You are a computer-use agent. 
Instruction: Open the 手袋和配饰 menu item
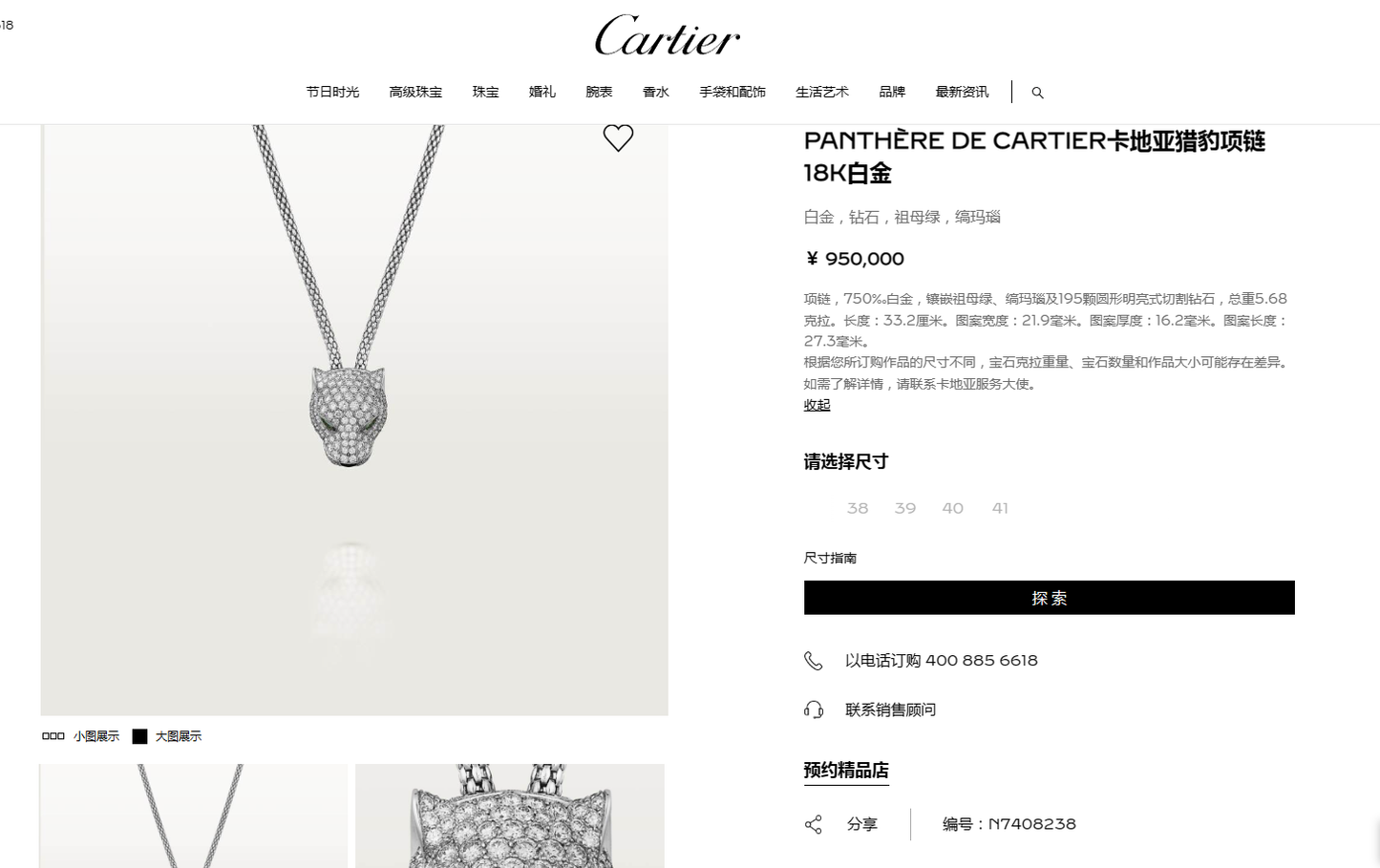tap(732, 92)
